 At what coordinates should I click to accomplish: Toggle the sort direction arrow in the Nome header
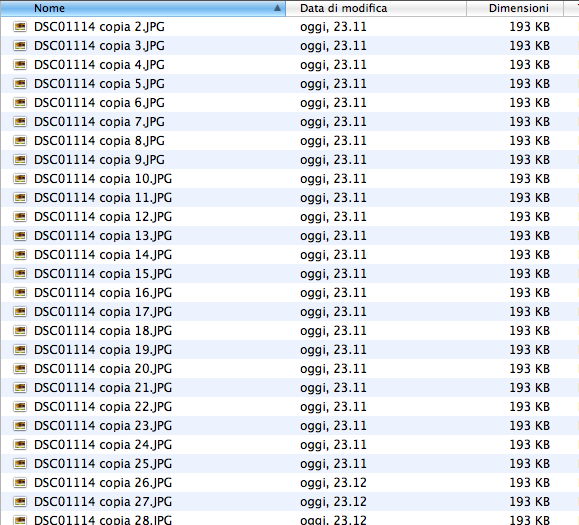[277, 8]
